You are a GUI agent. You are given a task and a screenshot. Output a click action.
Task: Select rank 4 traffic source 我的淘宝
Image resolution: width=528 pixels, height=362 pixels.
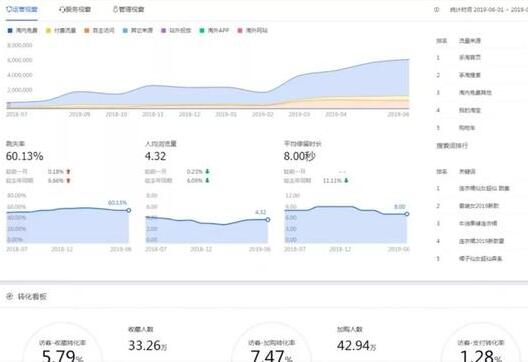click(470, 110)
